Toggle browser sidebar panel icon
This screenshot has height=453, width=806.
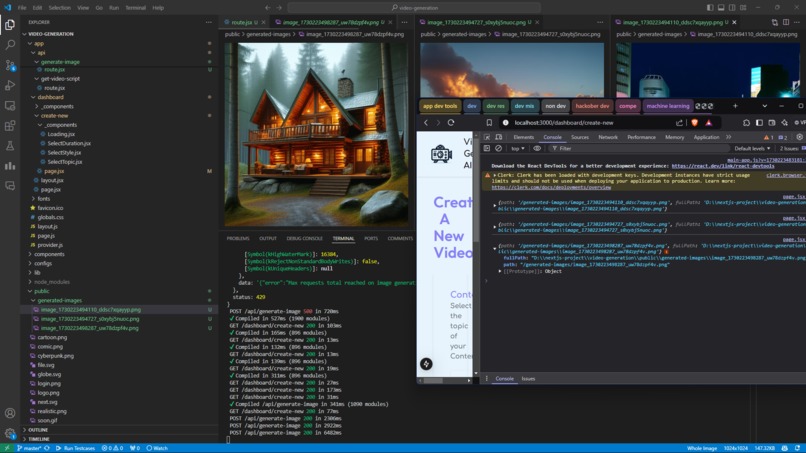[759, 123]
